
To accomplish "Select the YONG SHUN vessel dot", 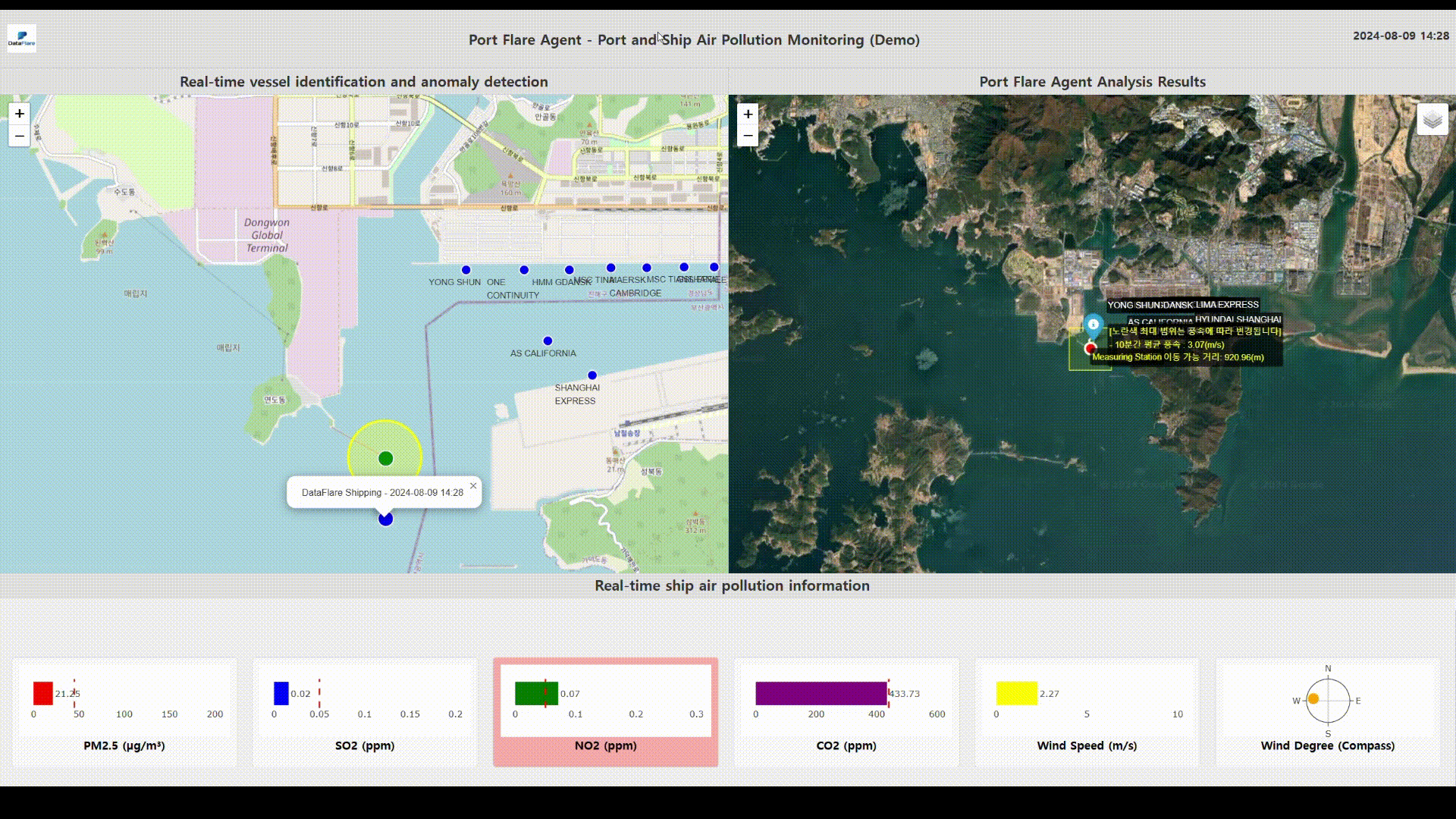I will [x=466, y=270].
